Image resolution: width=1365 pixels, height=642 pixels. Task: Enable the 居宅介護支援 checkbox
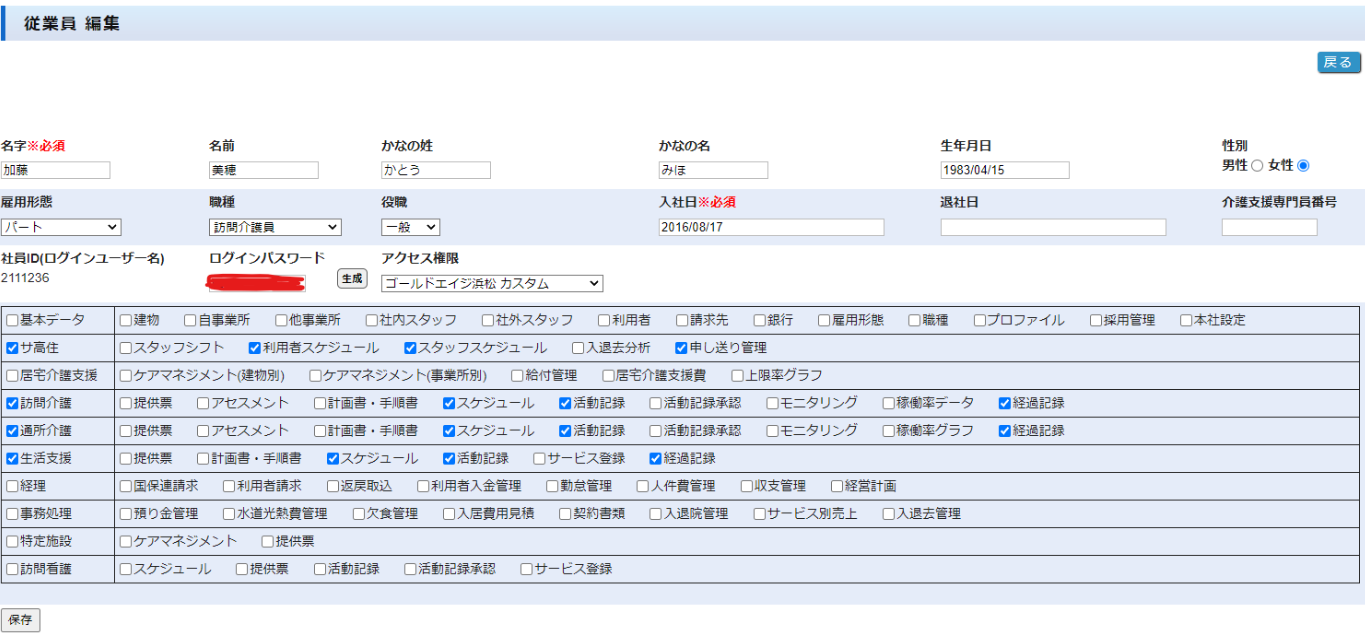pyautogui.click(x=13, y=376)
